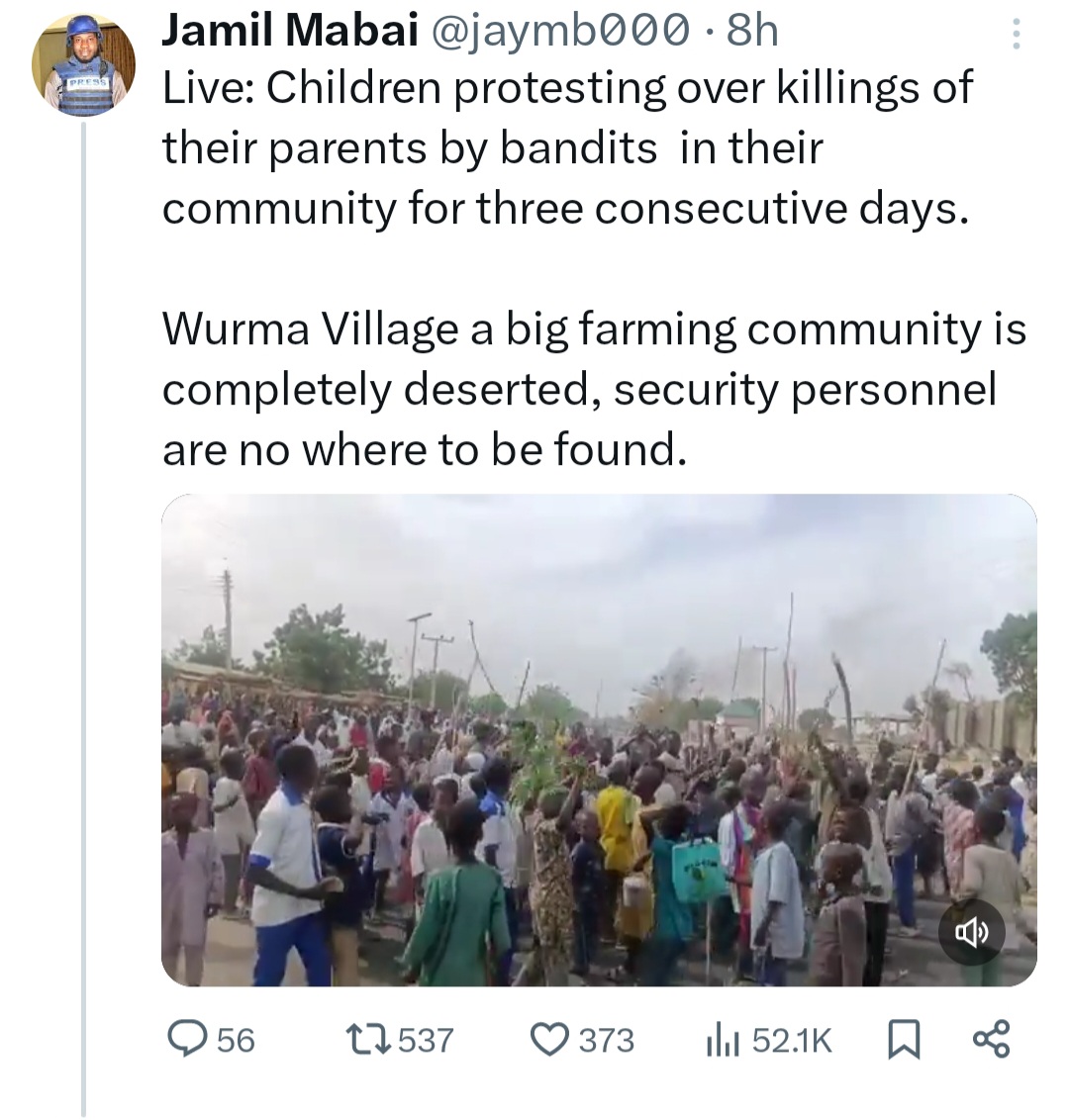Viewport: 1069px width, 1120px height.
Task: Open the three-dot more options menu
Action: (1015, 36)
